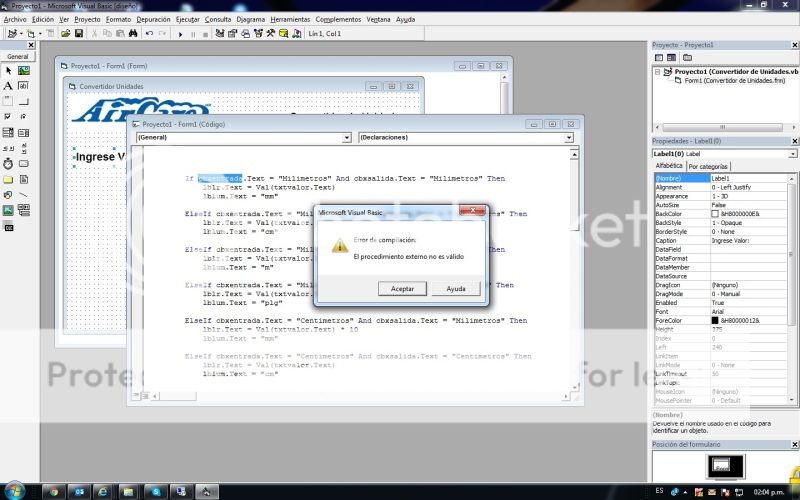Close the toolbox panel
Viewport: 800px width, 500px height.
point(31,45)
